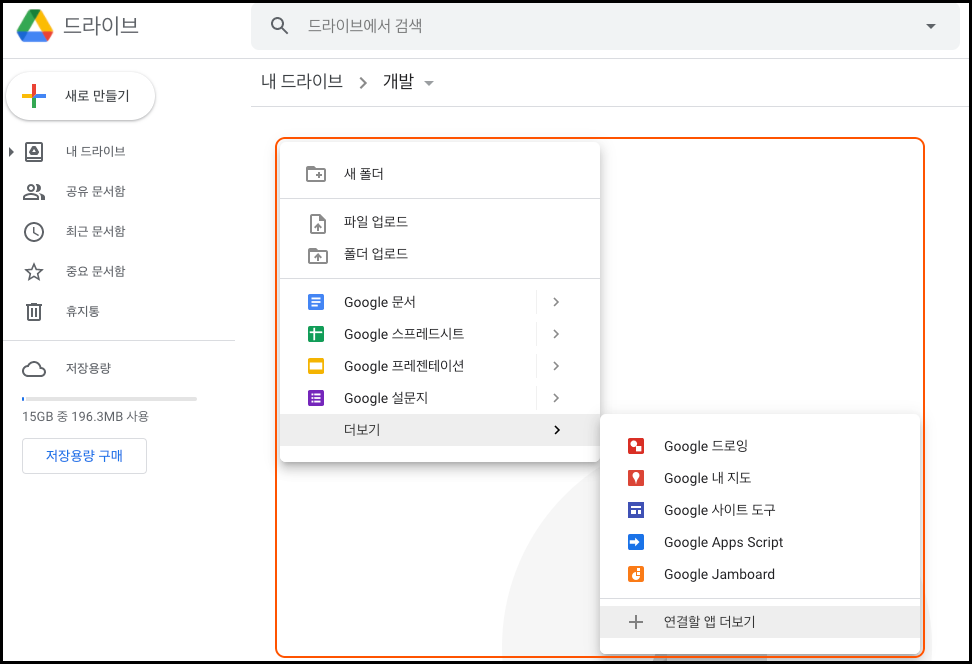
Task: Click the orange Google Jamboard icon
Action: tap(636, 574)
